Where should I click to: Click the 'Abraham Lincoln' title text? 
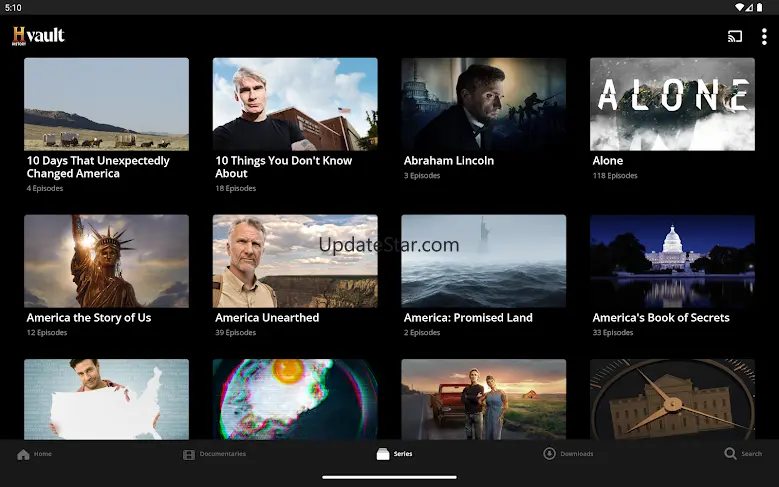click(x=449, y=161)
